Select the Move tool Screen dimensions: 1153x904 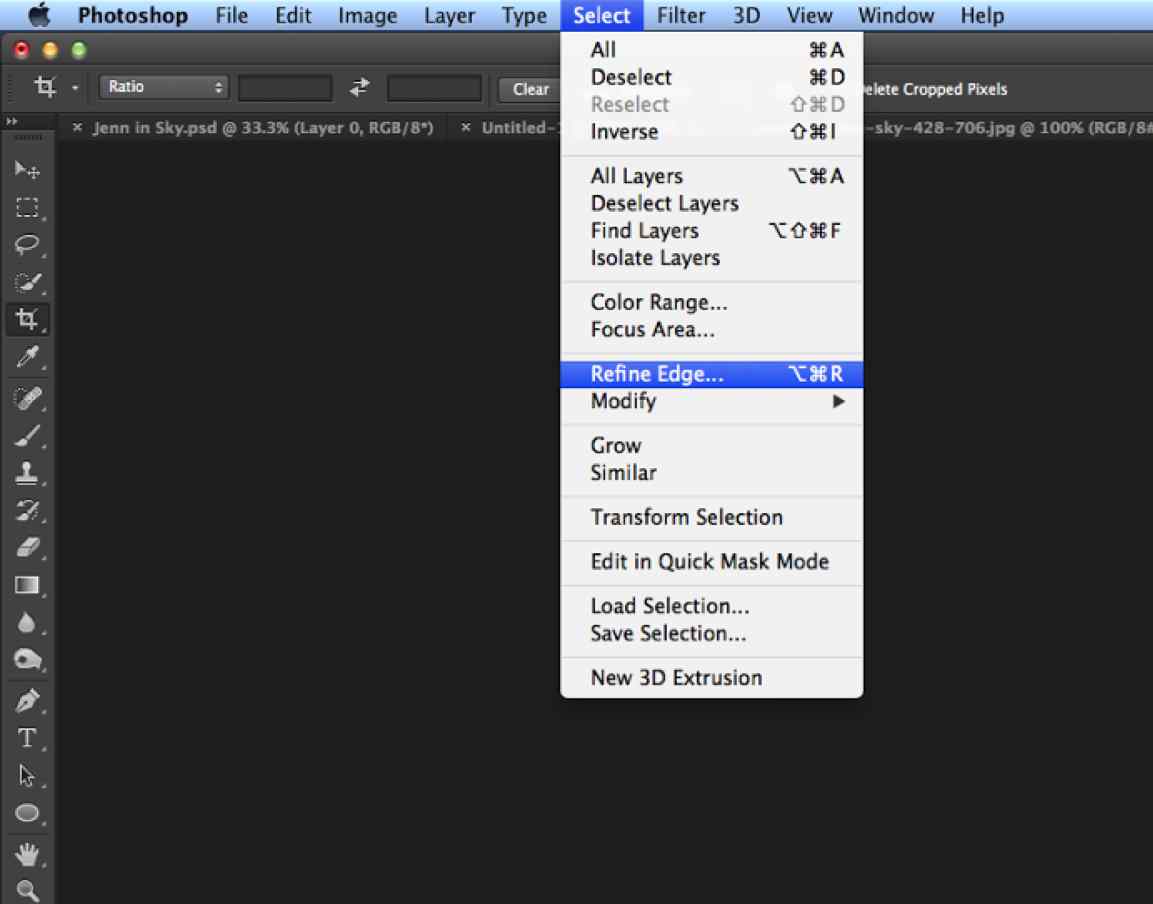[x=27, y=170]
